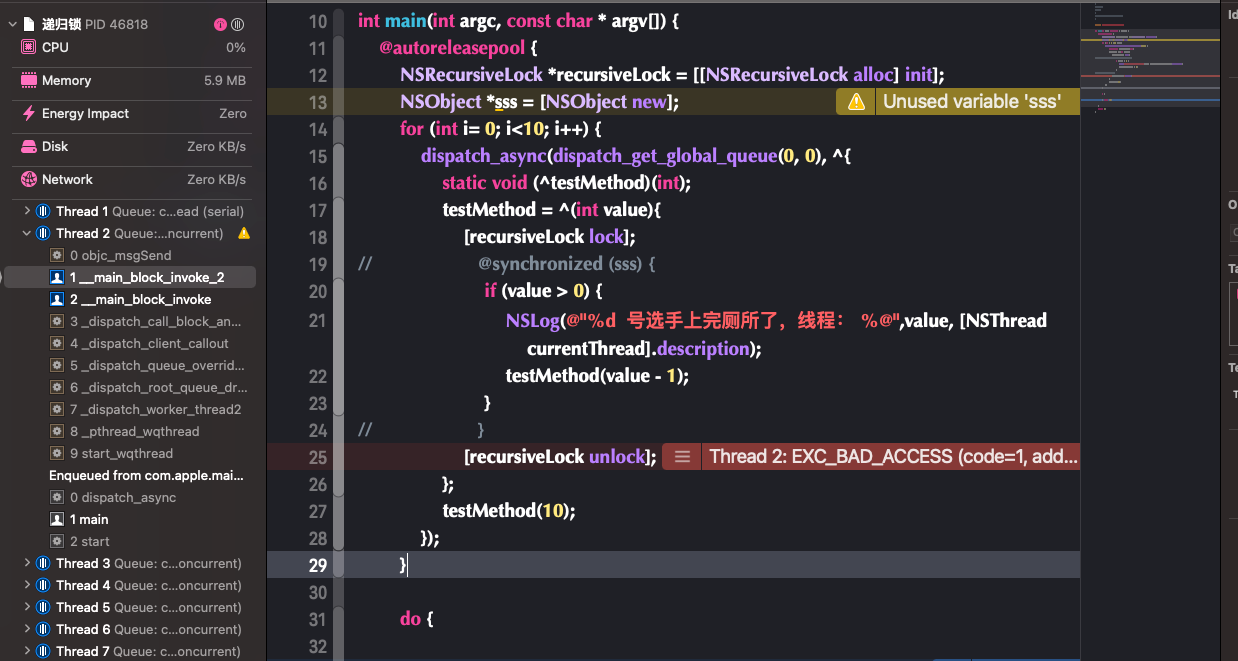
Task: Click the Memory 5.9 MB value
Action: tap(225, 80)
